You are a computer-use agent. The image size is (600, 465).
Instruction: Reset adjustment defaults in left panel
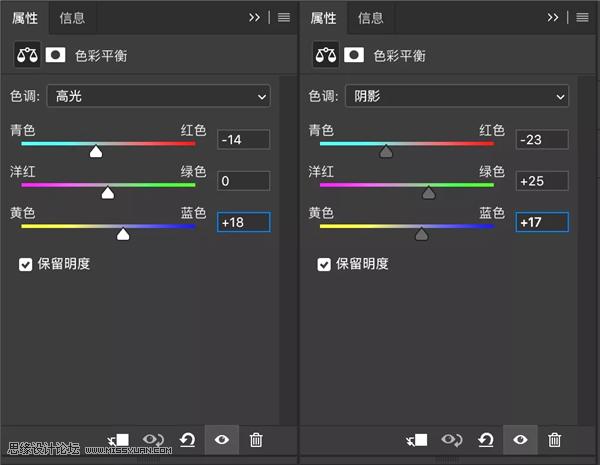pyautogui.click(x=187, y=440)
